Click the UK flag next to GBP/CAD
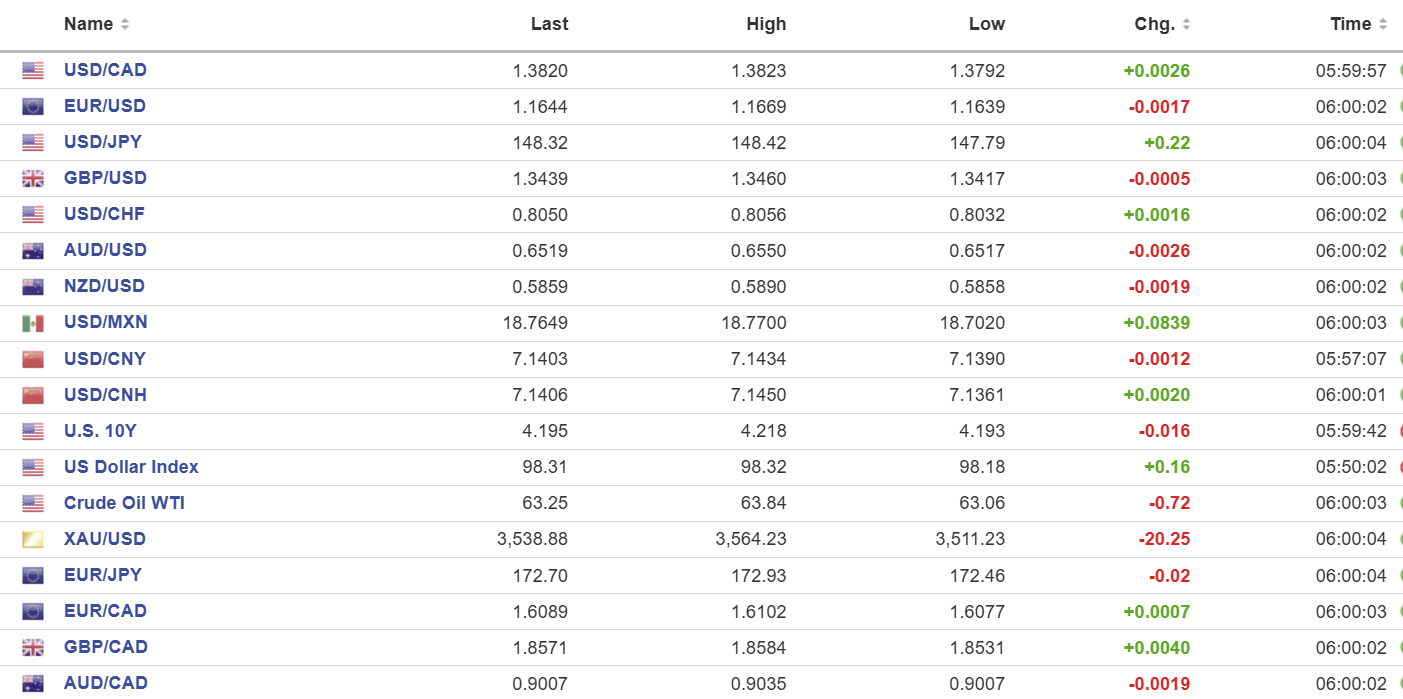Viewport: 1403px width, 699px height. [33, 648]
